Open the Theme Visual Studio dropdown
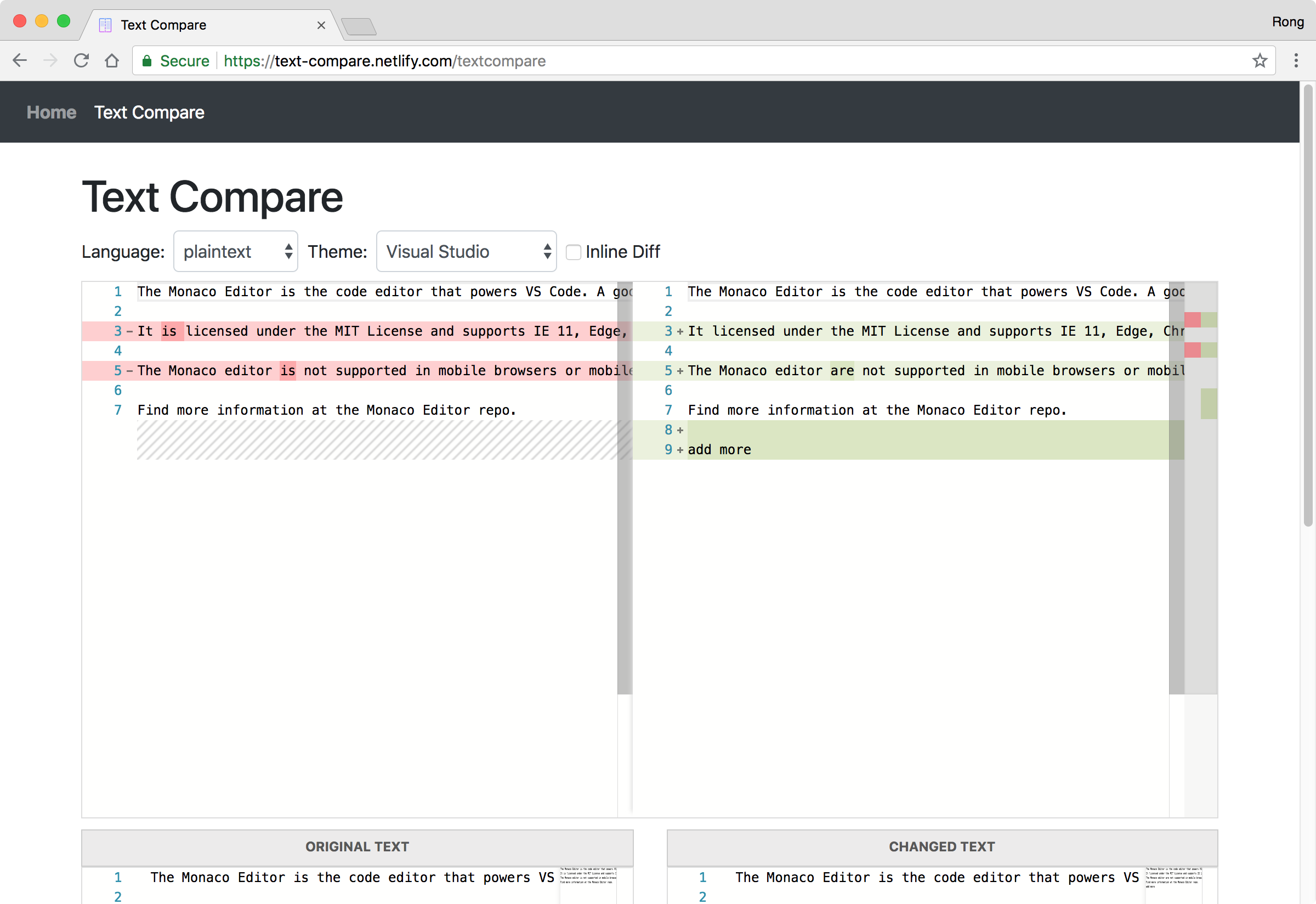 tap(466, 251)
